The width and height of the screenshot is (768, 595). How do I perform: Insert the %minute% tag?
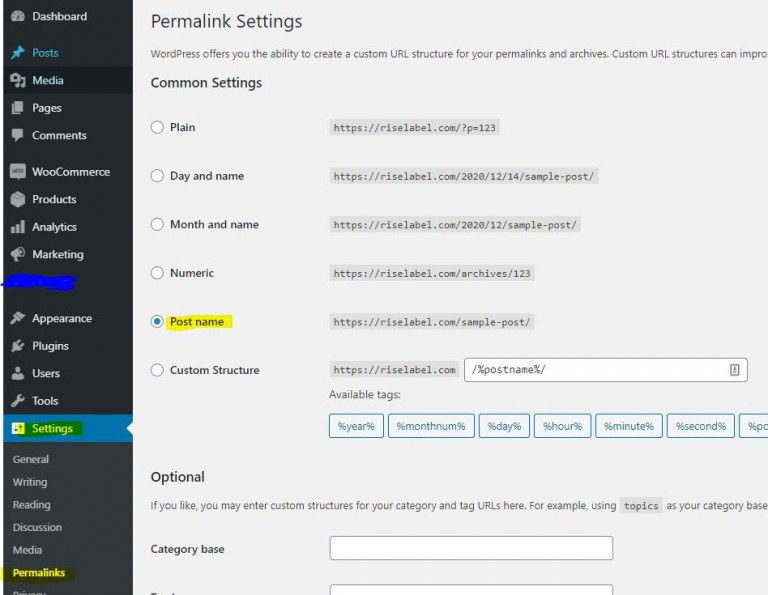point(628,426)
